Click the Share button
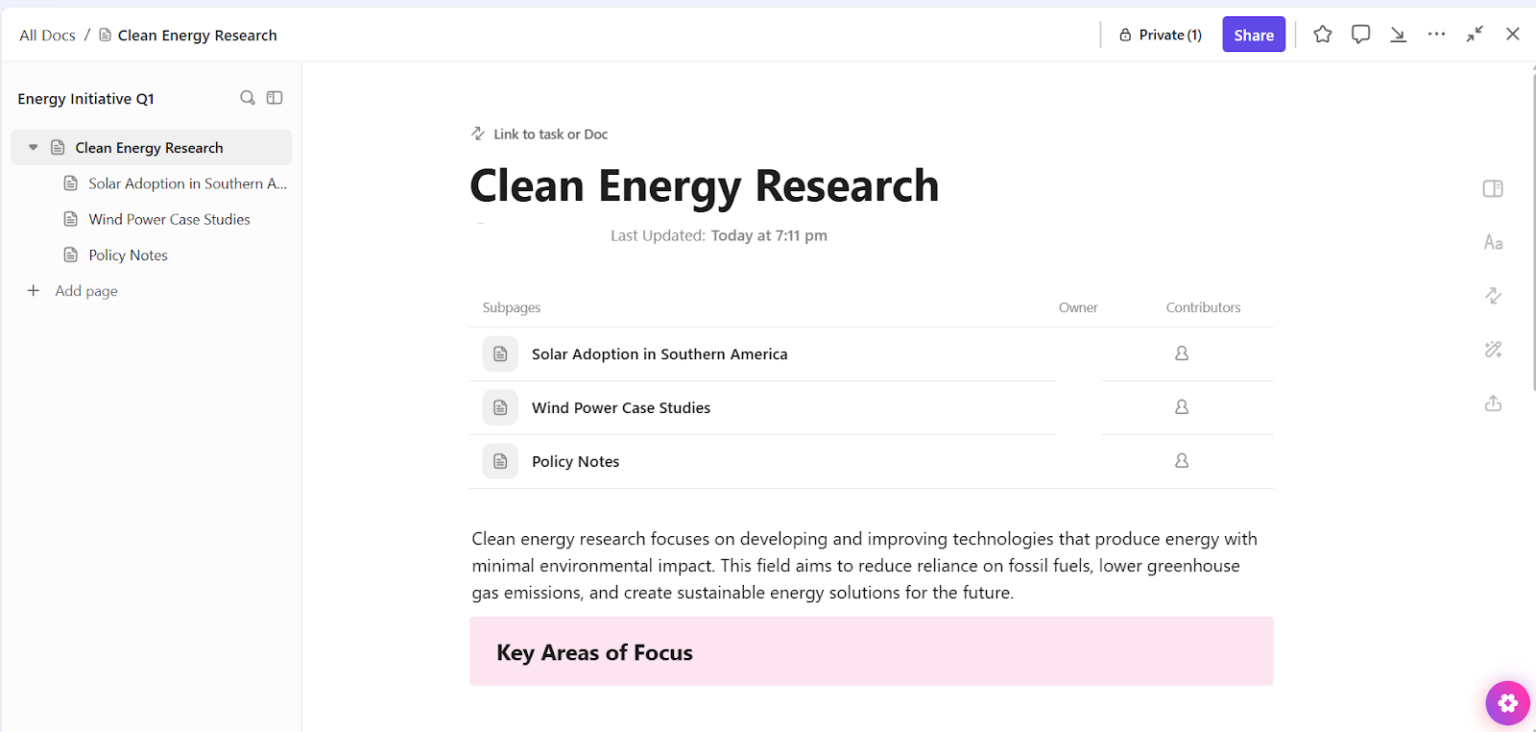The image size is (1536, 732). 1253,34
